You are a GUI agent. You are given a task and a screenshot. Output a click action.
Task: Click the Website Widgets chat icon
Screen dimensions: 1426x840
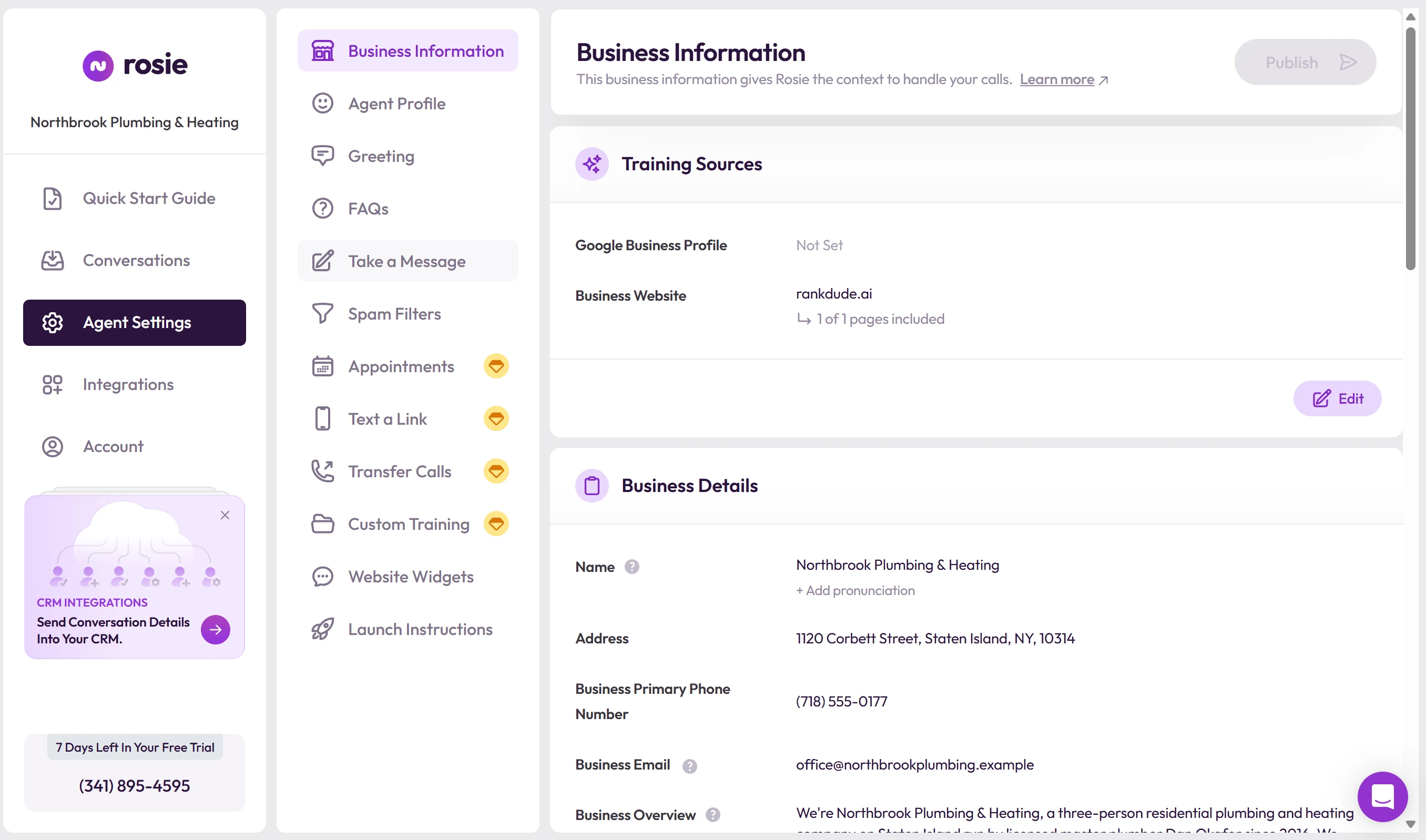pos(323,577)
